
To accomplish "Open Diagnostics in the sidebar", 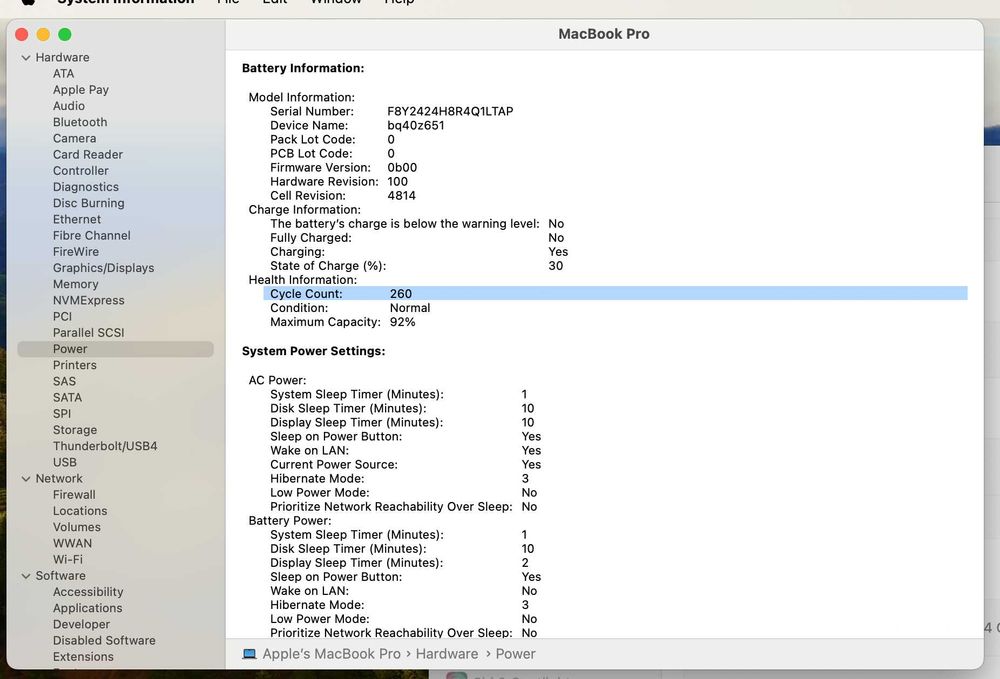I will tap(85, 187).
